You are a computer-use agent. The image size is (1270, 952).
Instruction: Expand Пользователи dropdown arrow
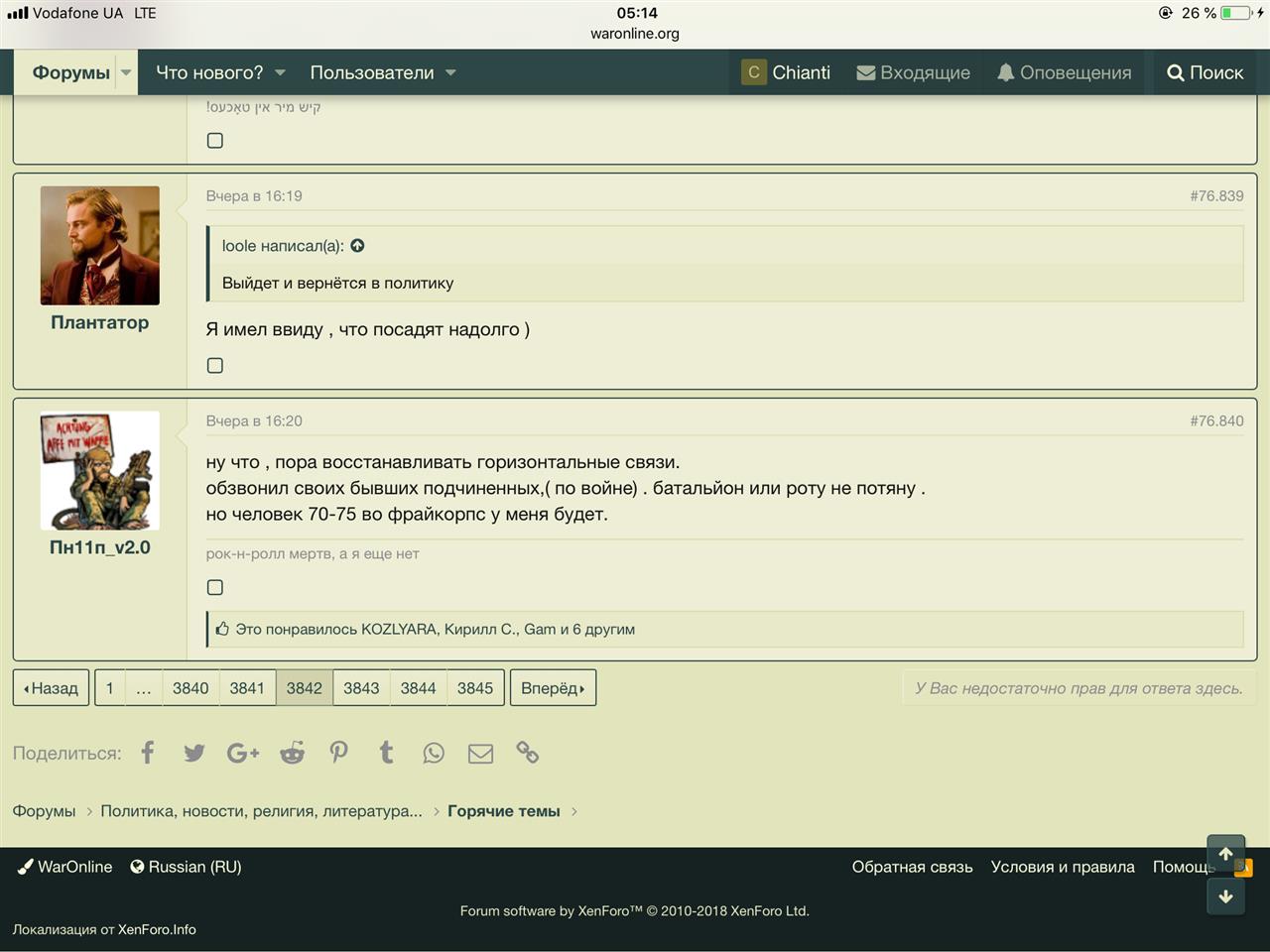[x=450, y=72]
